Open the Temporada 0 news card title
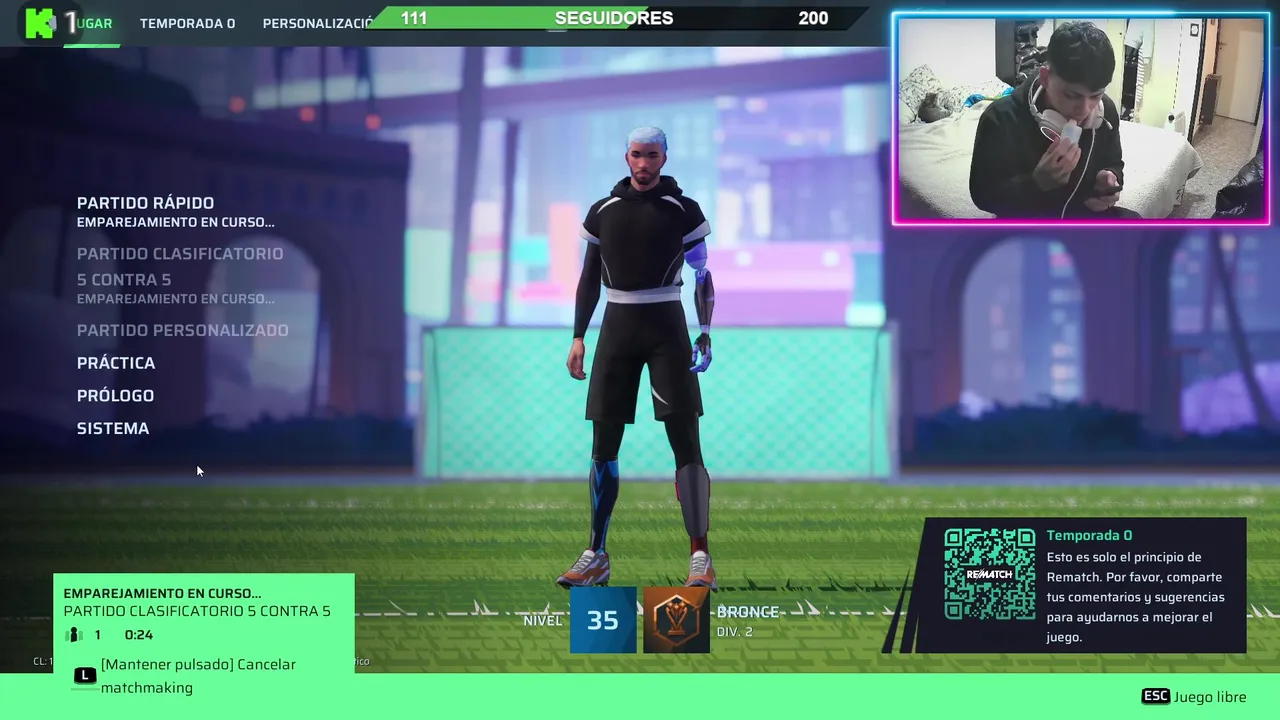This screenshot has width=1280, height=720. (1089, 535)
